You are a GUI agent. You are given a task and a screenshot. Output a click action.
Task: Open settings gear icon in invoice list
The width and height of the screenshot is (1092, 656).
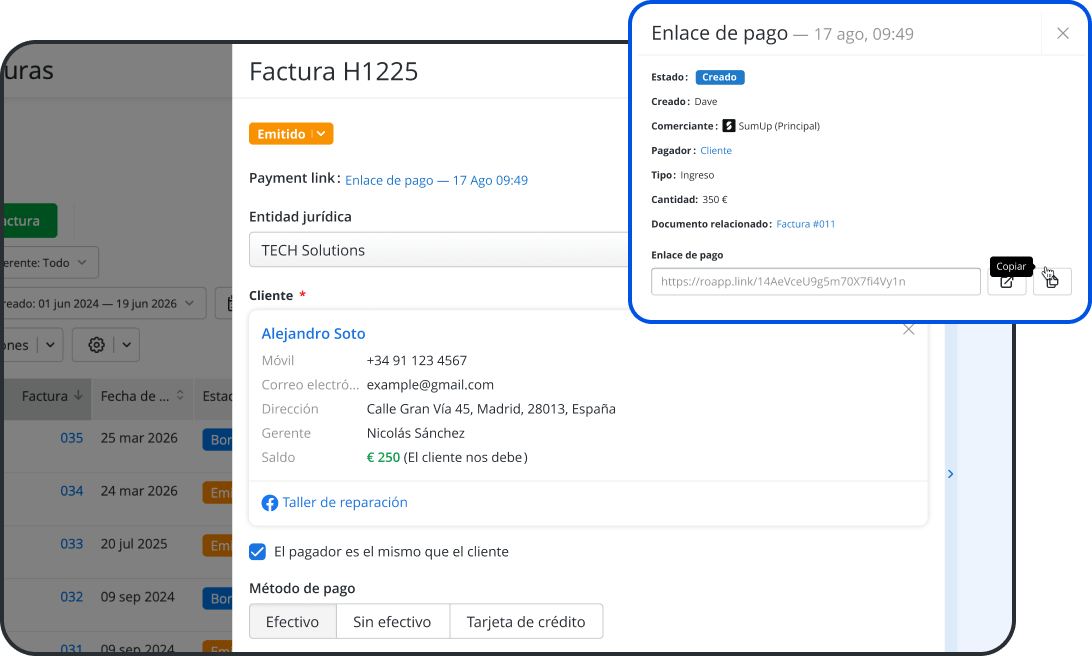[x=96, y=345]
